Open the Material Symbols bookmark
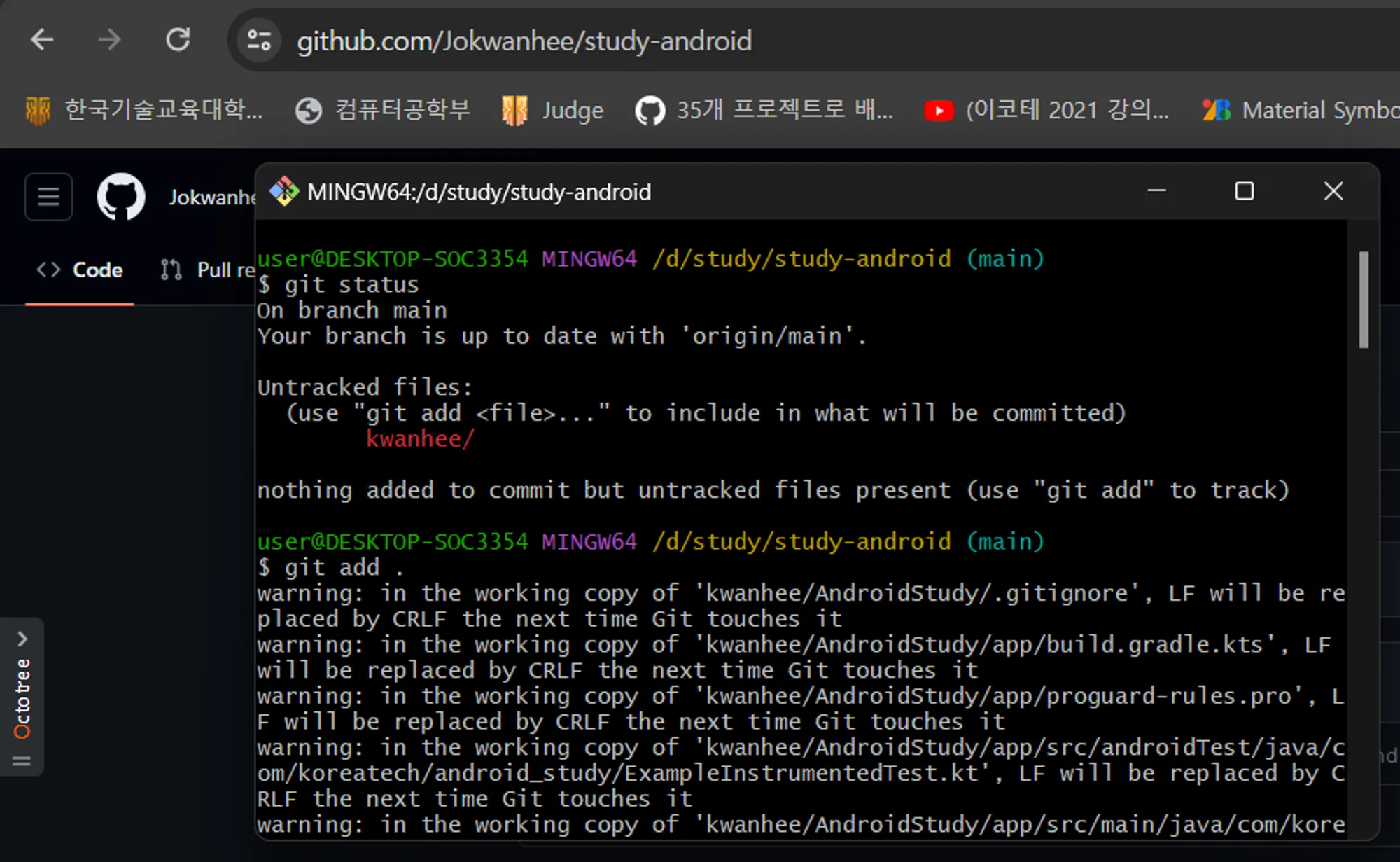The height and width of the screenshot is (862, 1400). pyautogui.click(x=1300, y=110)
